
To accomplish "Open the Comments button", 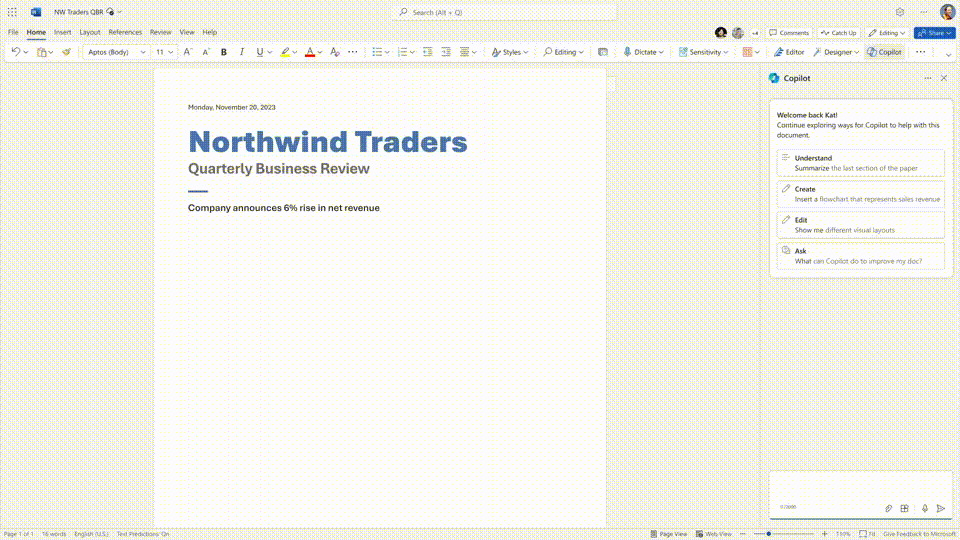I will click(789, 33).
